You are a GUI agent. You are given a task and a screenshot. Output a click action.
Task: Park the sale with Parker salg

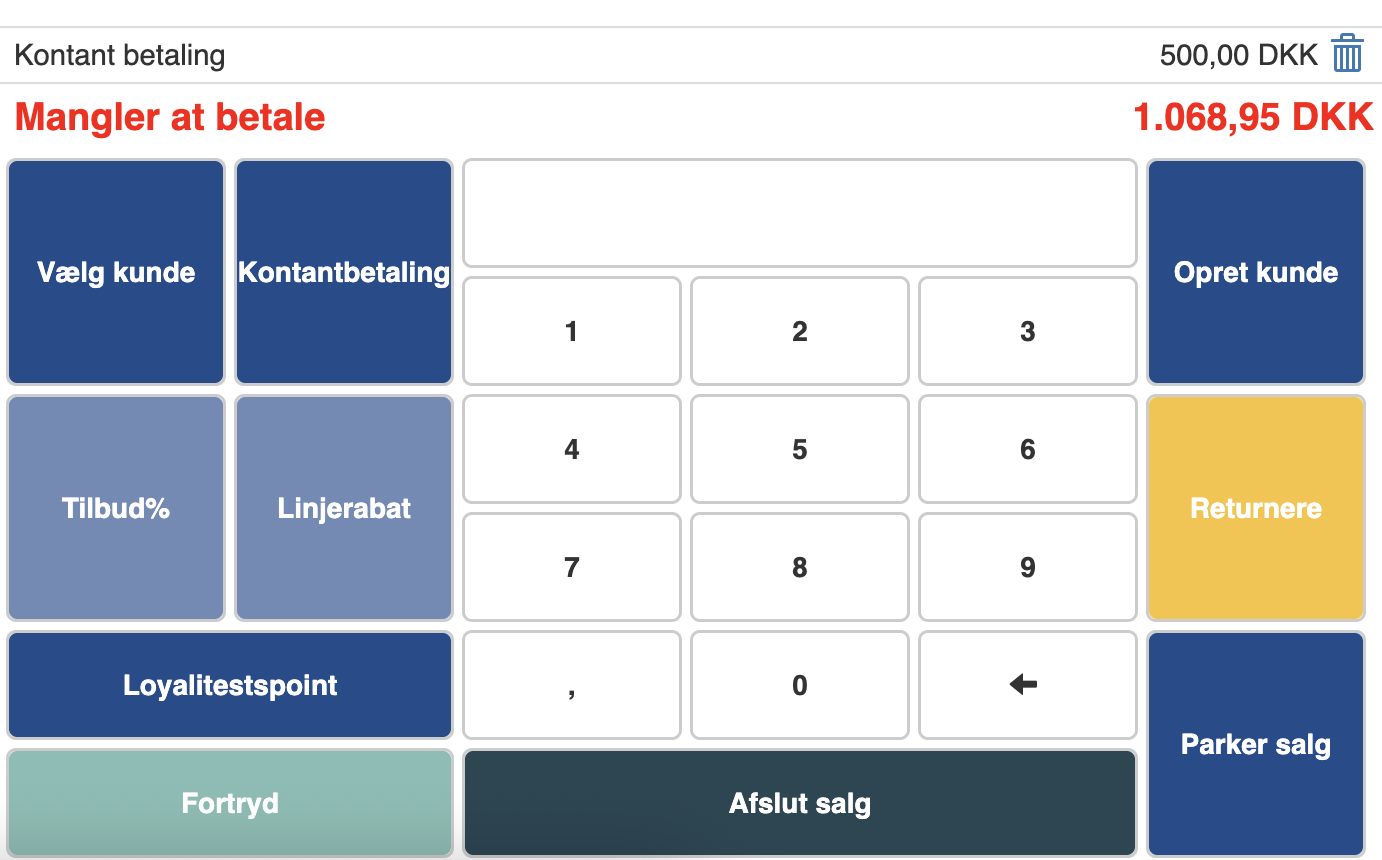tap(1255, 744)
